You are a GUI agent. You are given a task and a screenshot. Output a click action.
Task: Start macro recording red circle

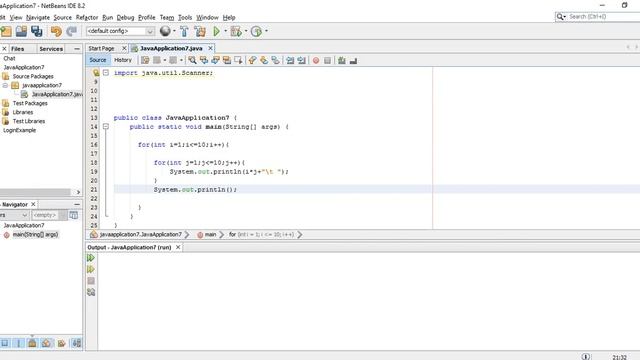316,60
